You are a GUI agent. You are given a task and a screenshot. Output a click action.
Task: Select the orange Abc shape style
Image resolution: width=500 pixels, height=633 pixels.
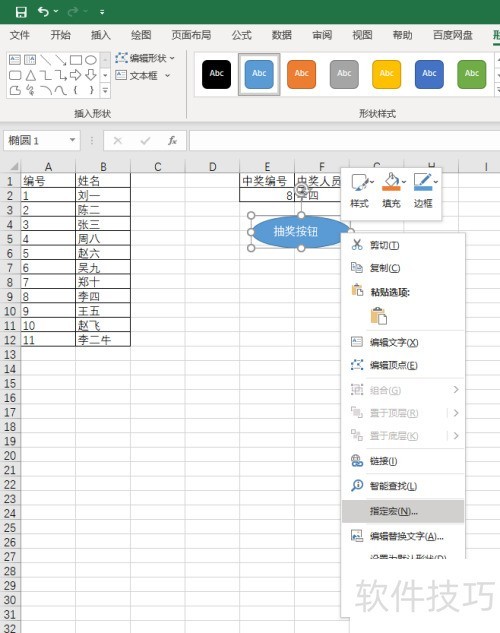pyautogui.click(x=301, y=74)
